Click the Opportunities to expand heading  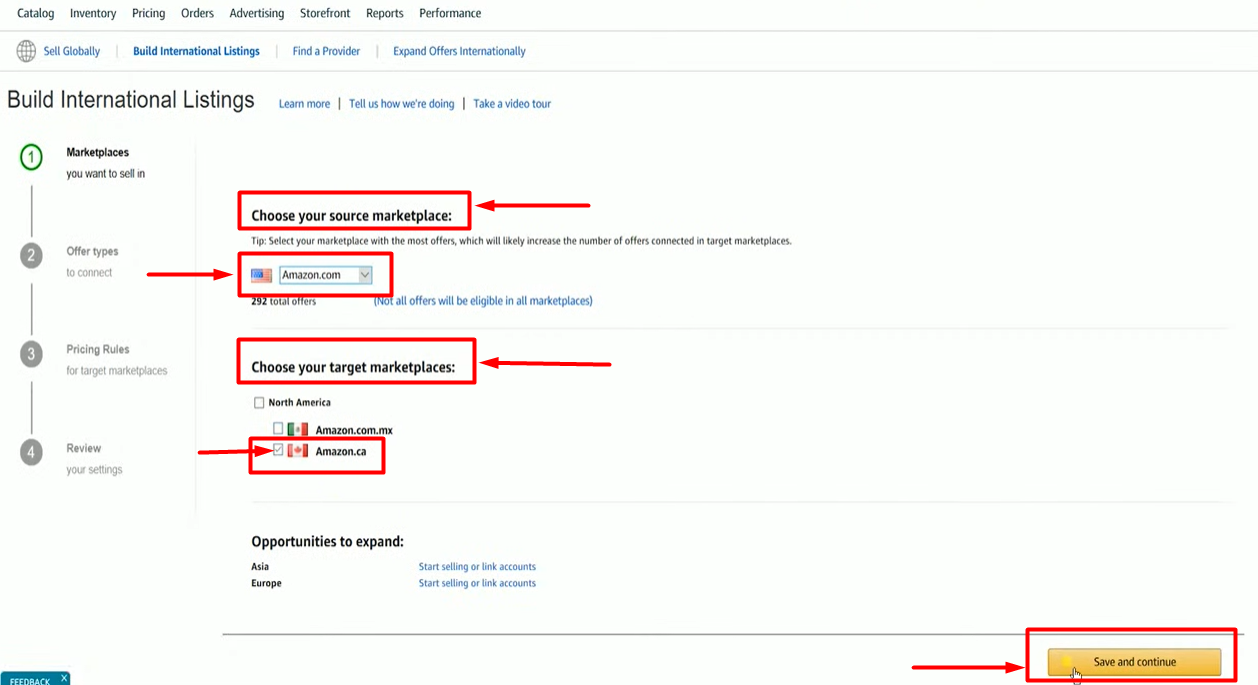click(x=327, y=542)
